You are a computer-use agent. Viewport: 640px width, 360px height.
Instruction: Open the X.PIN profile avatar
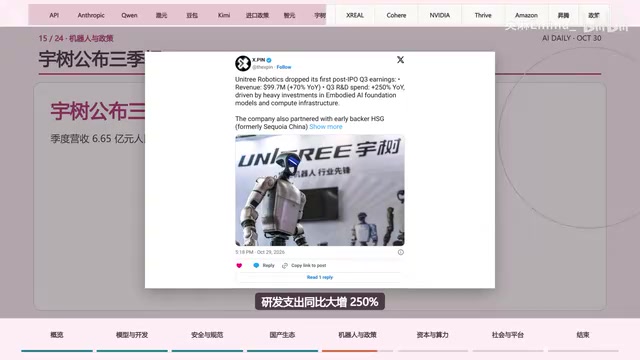click(243, 63)
